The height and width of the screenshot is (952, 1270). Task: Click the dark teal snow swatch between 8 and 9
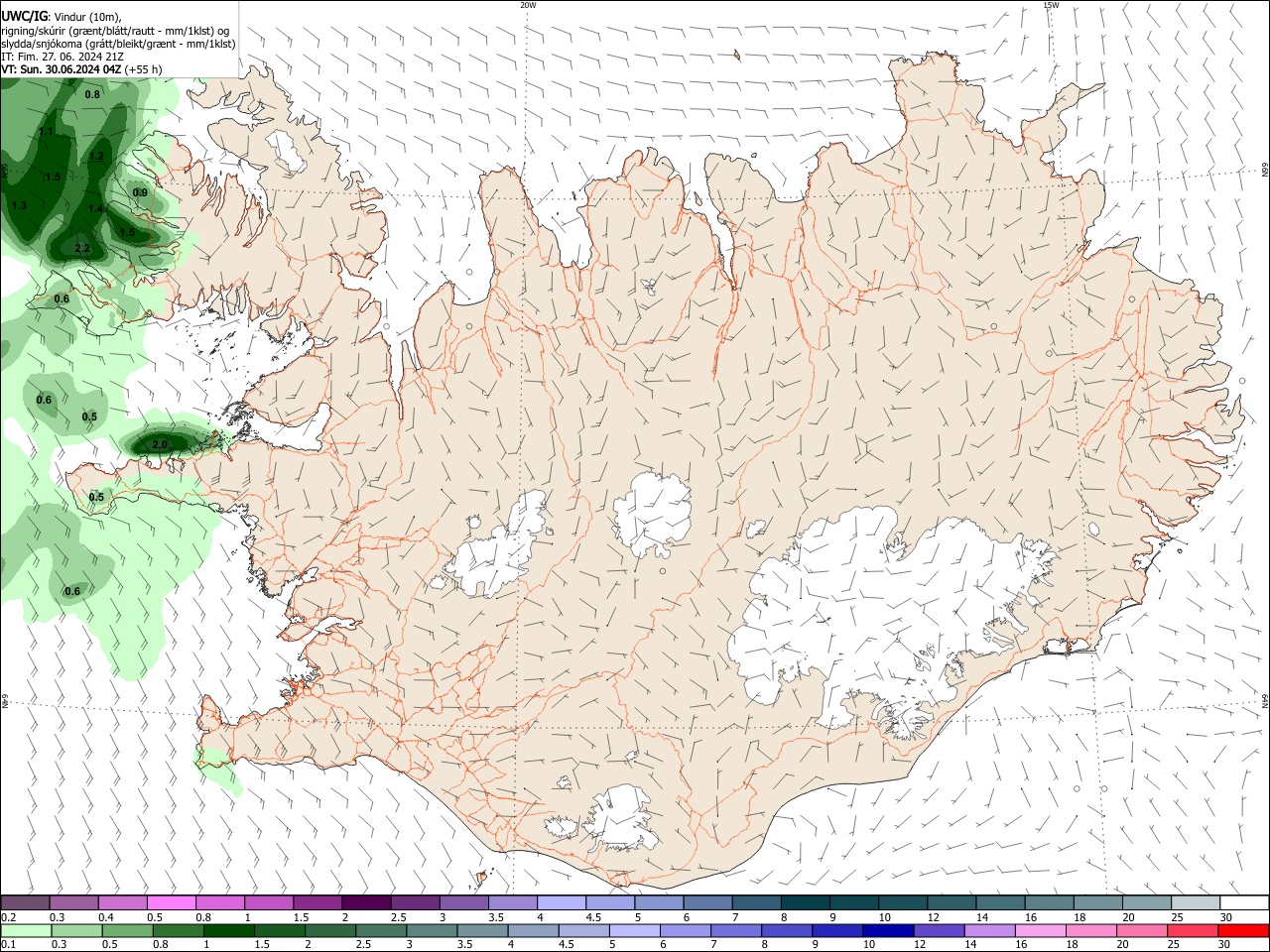pyautogui.click(x=805, y=903)
